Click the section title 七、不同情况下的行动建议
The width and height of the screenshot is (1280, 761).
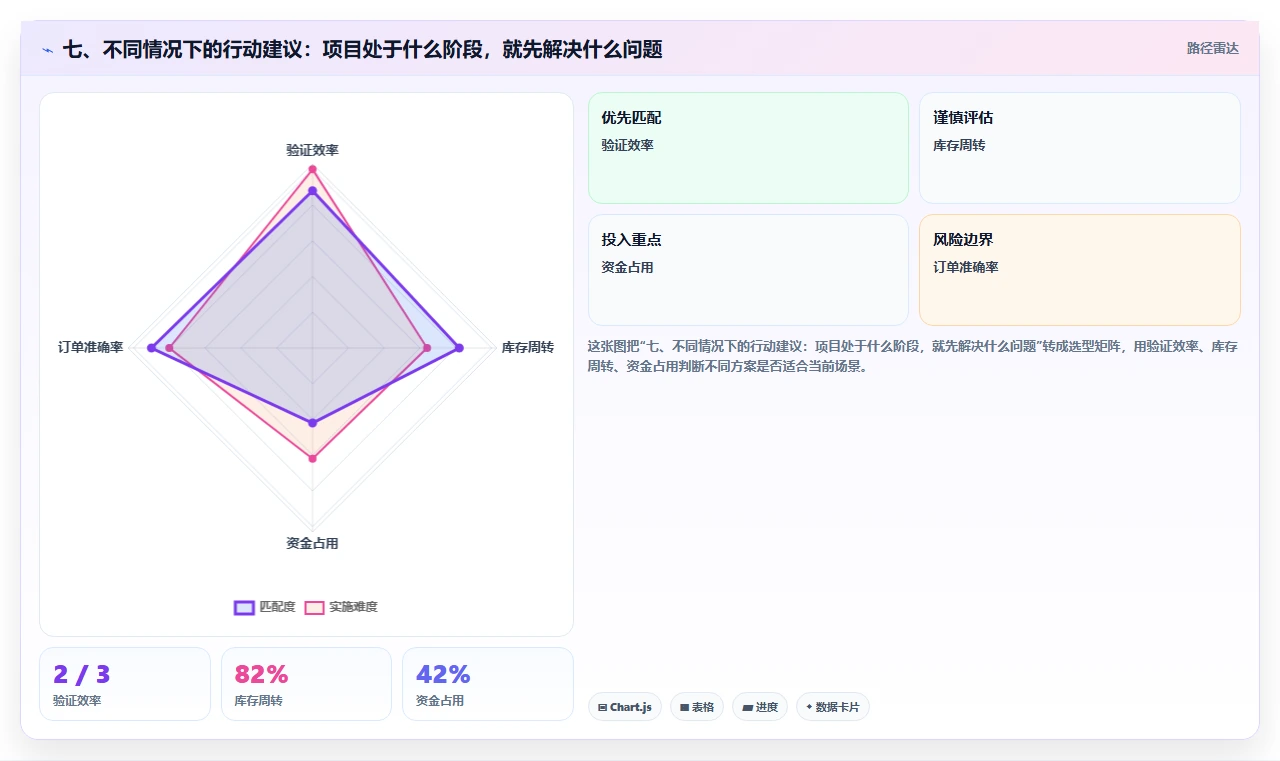362,49
